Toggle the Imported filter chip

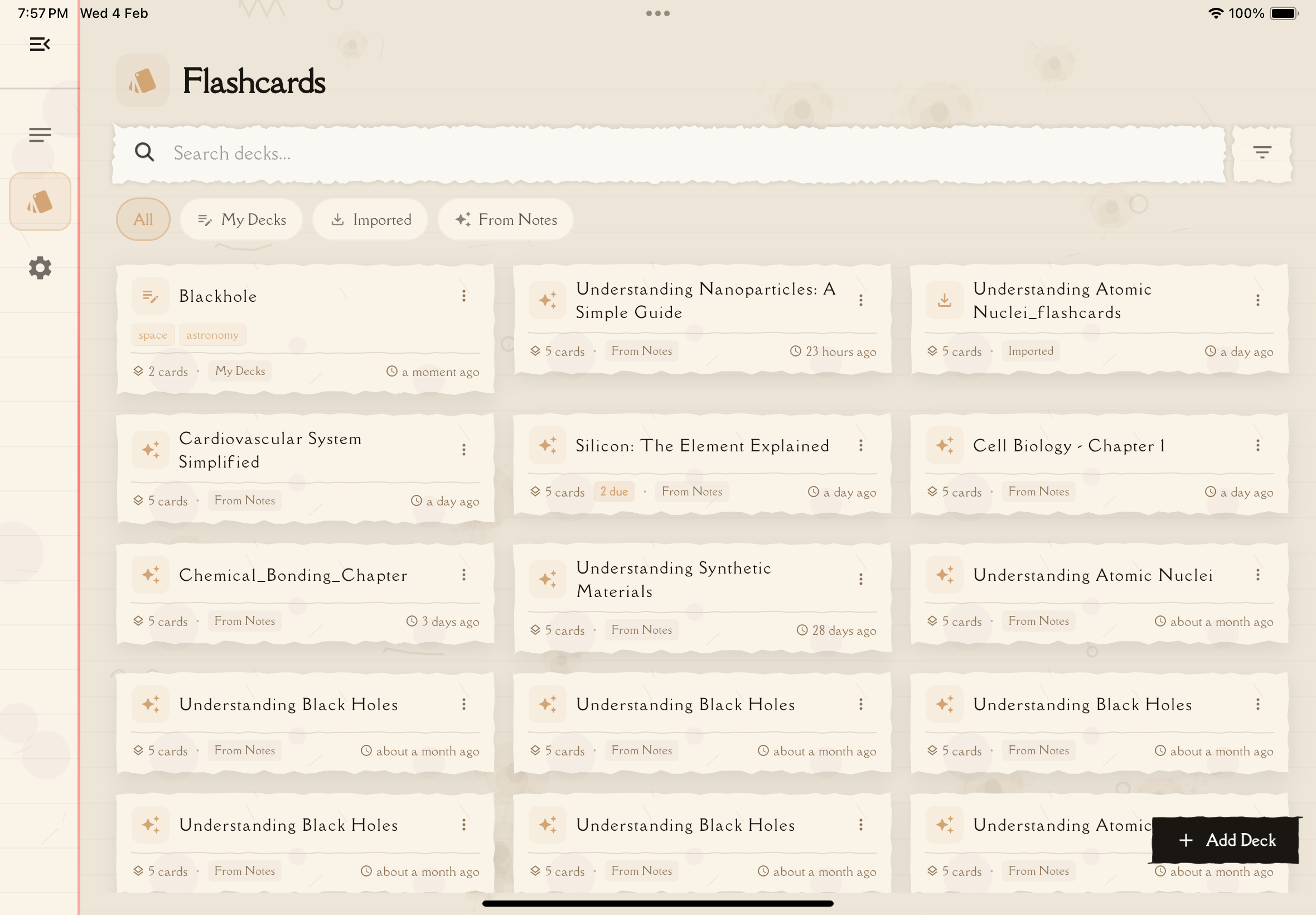coord(370,220)
